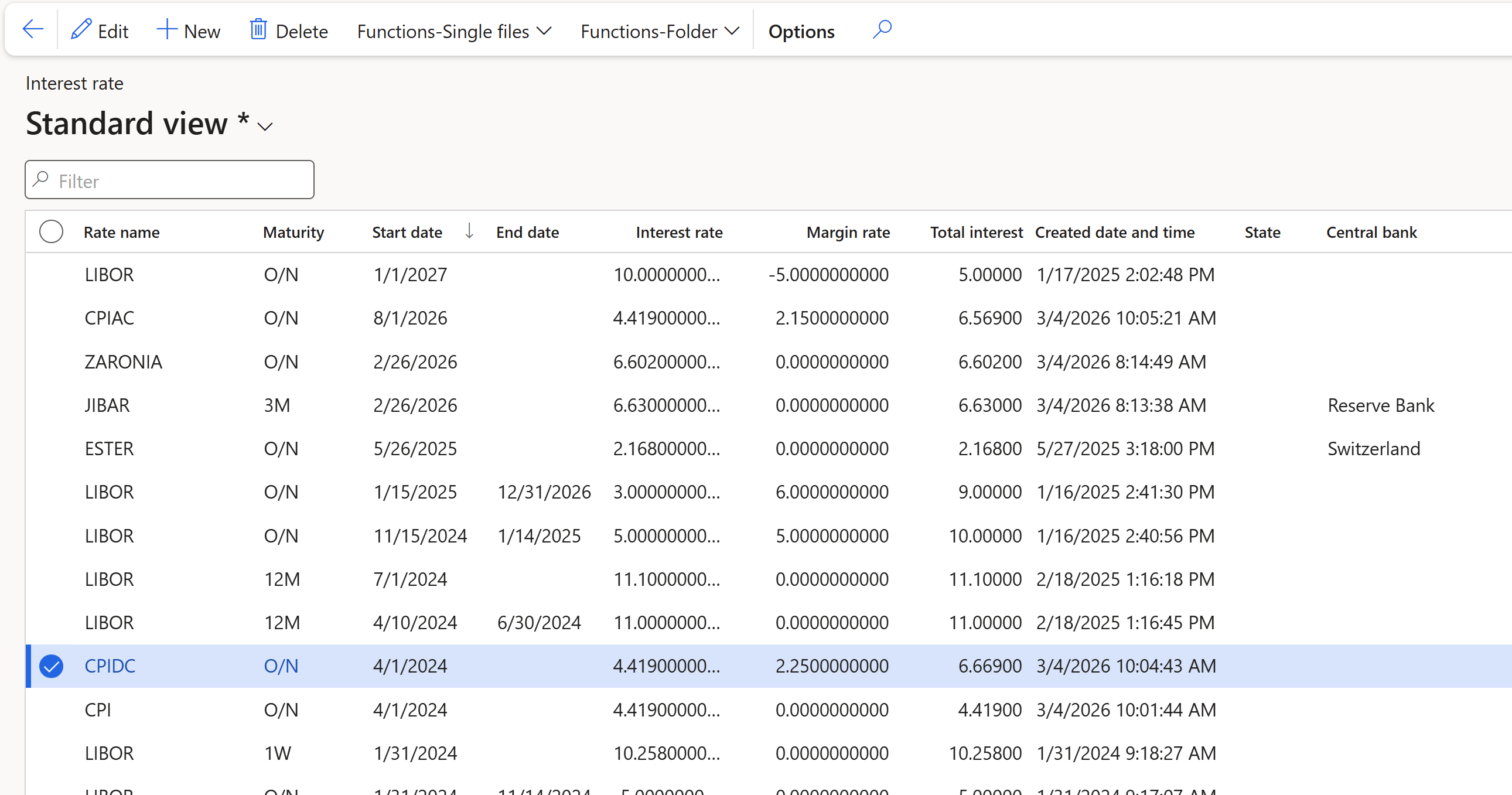This screenshot has width=1512, height=795.
Task: Click the search magnifier in toolbar
Action: pos(882,29)
